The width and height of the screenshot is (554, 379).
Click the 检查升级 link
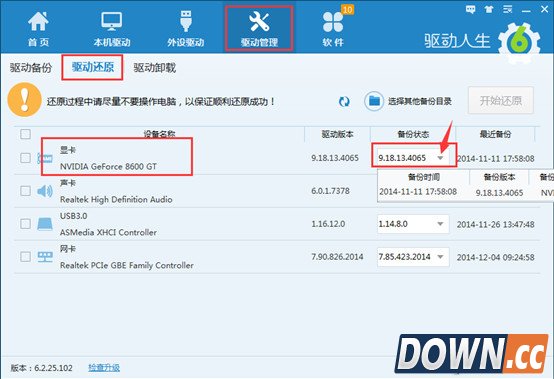(x=104, y=368)
